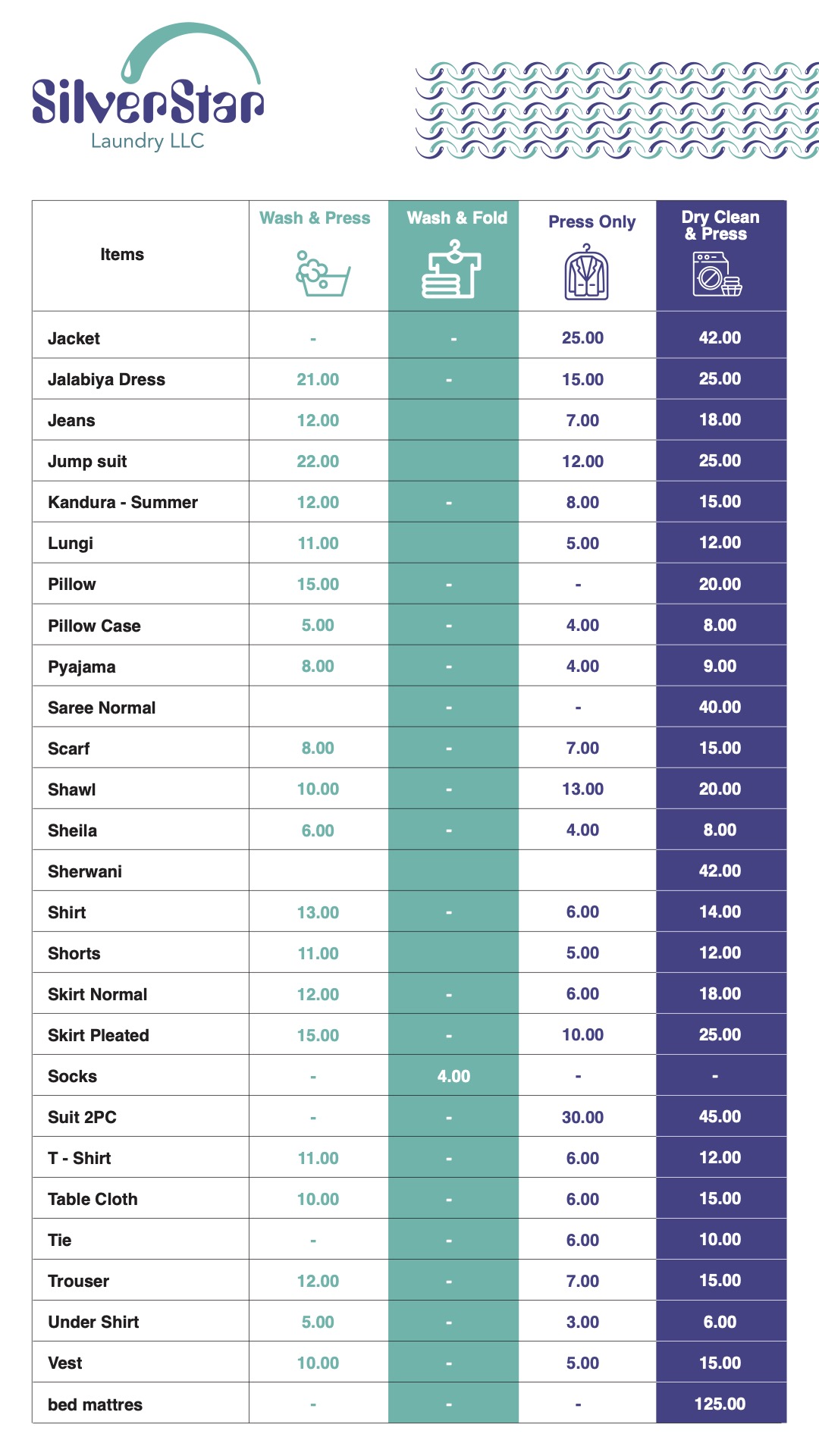
Task: Click the Jump suit Wash & Press price 22.00
Action: (x=318, y=461)
